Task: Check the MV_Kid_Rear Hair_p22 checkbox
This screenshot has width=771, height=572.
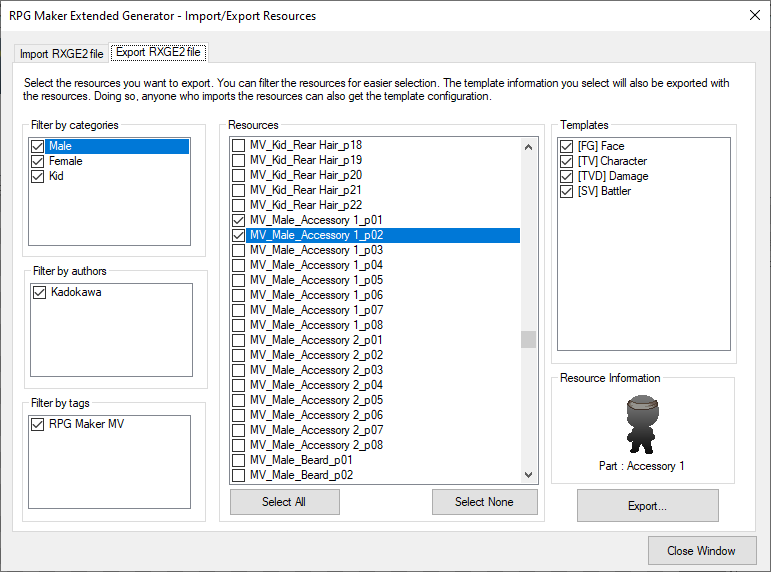Action: [x=238, y=205]
